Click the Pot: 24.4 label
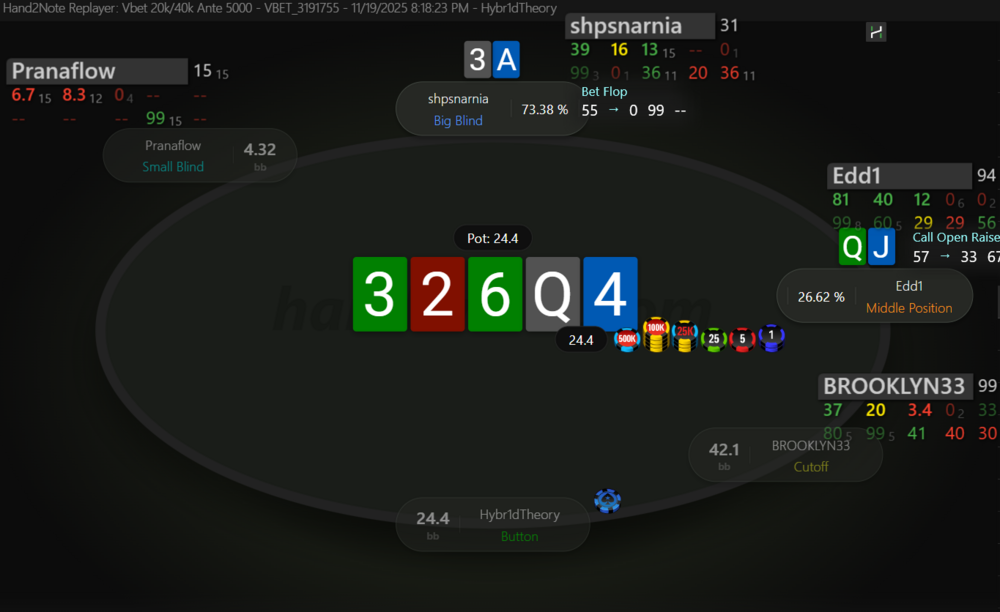The width and height of the screenshot is (1000, 612). (x=492, y=238)
